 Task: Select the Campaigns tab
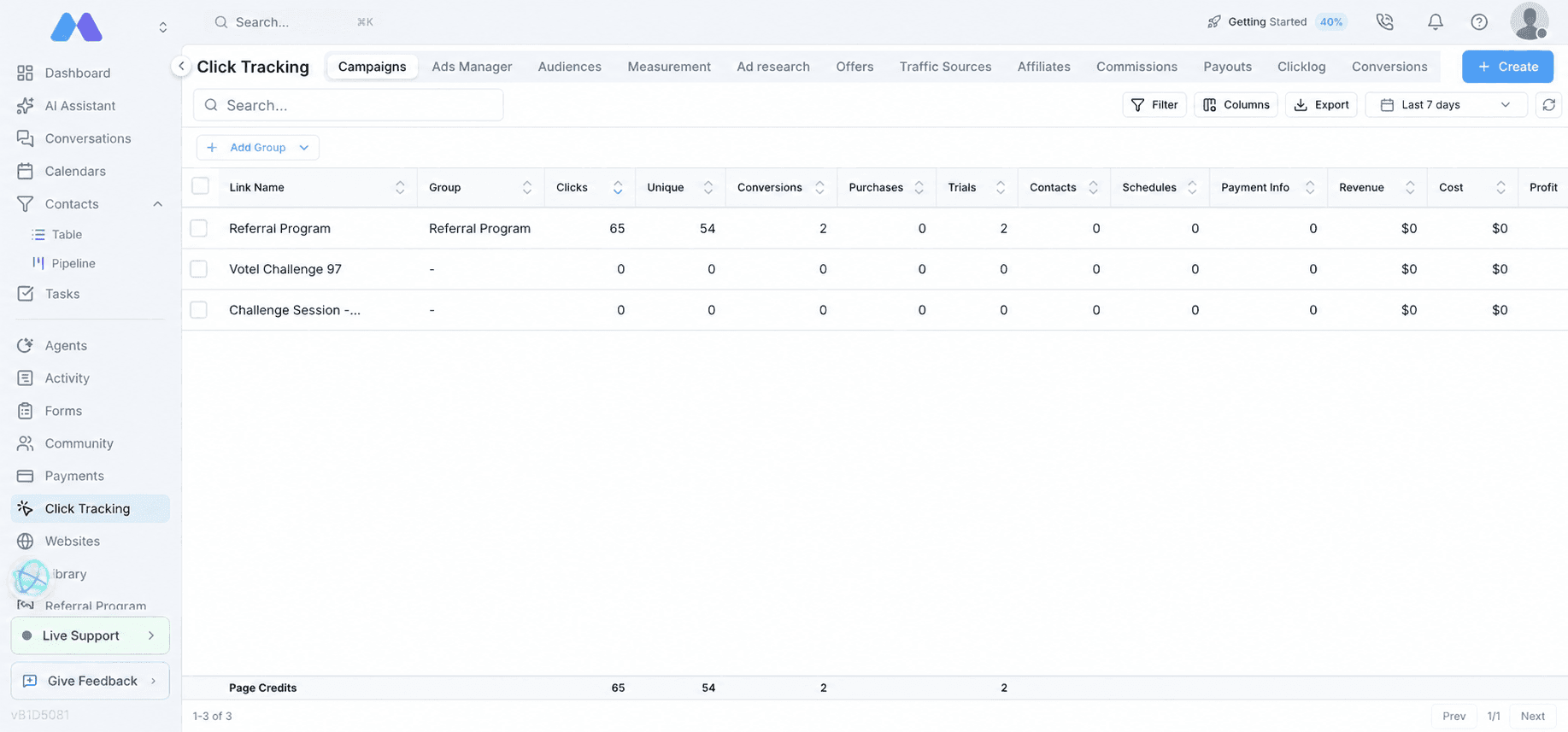372,67
